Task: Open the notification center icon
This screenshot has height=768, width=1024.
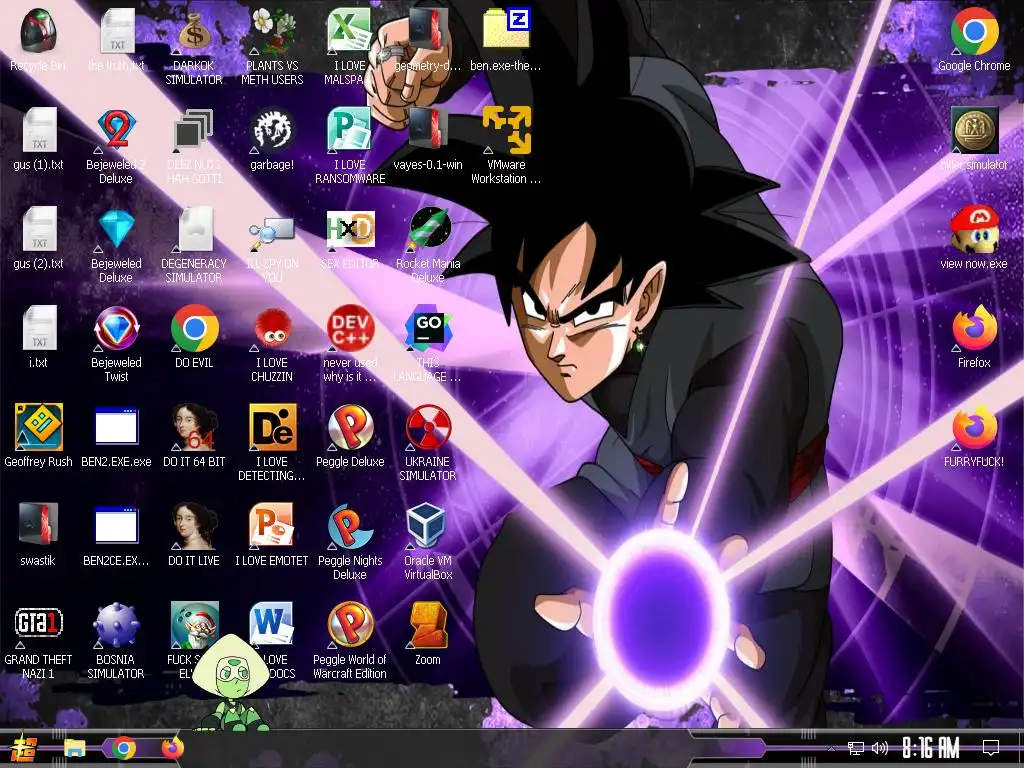Action: tap(991, 748)
